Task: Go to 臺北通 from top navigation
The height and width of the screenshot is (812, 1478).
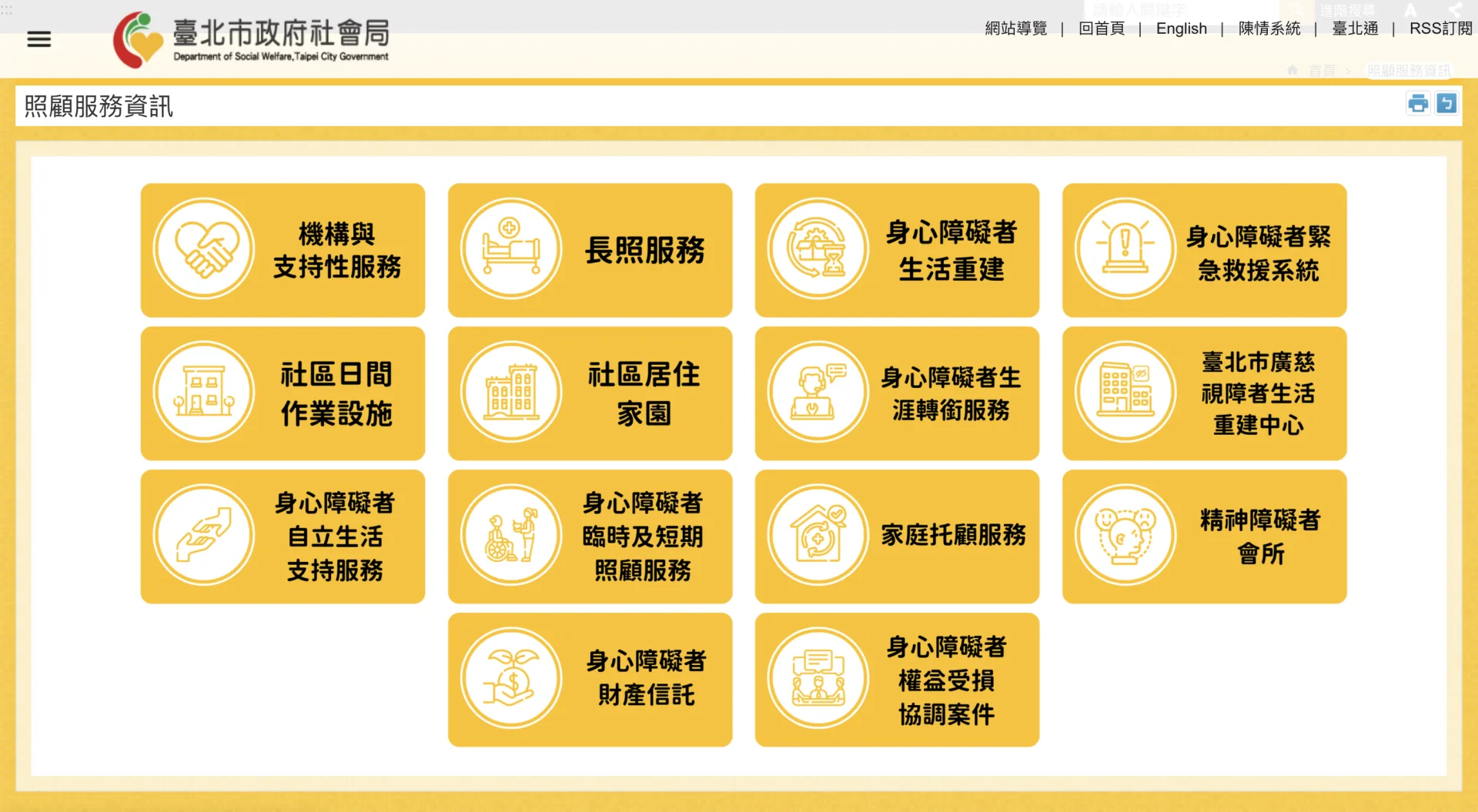Action: tap(1355, 29)
